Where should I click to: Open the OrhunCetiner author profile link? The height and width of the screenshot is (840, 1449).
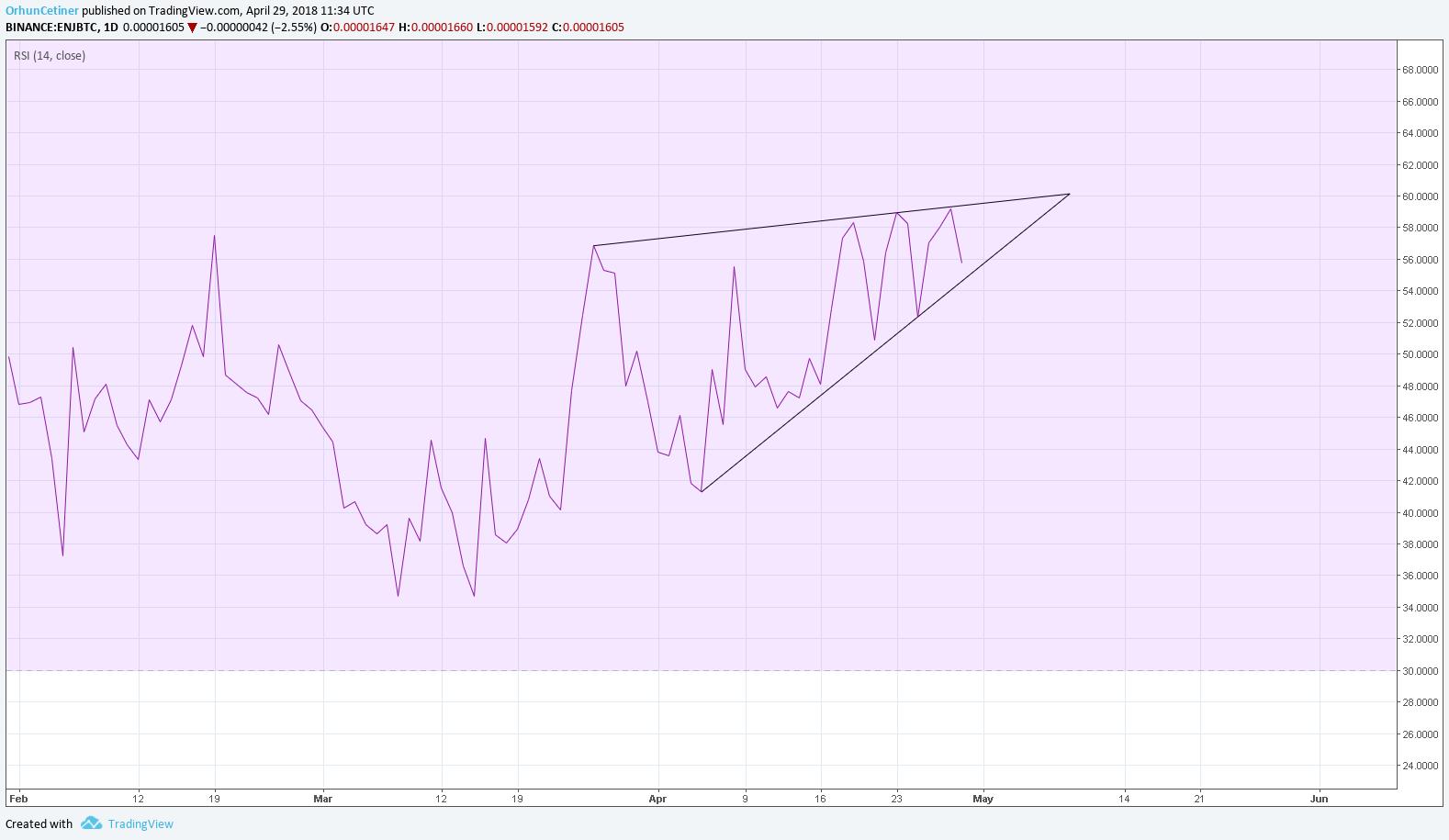[x=42, y=11]
